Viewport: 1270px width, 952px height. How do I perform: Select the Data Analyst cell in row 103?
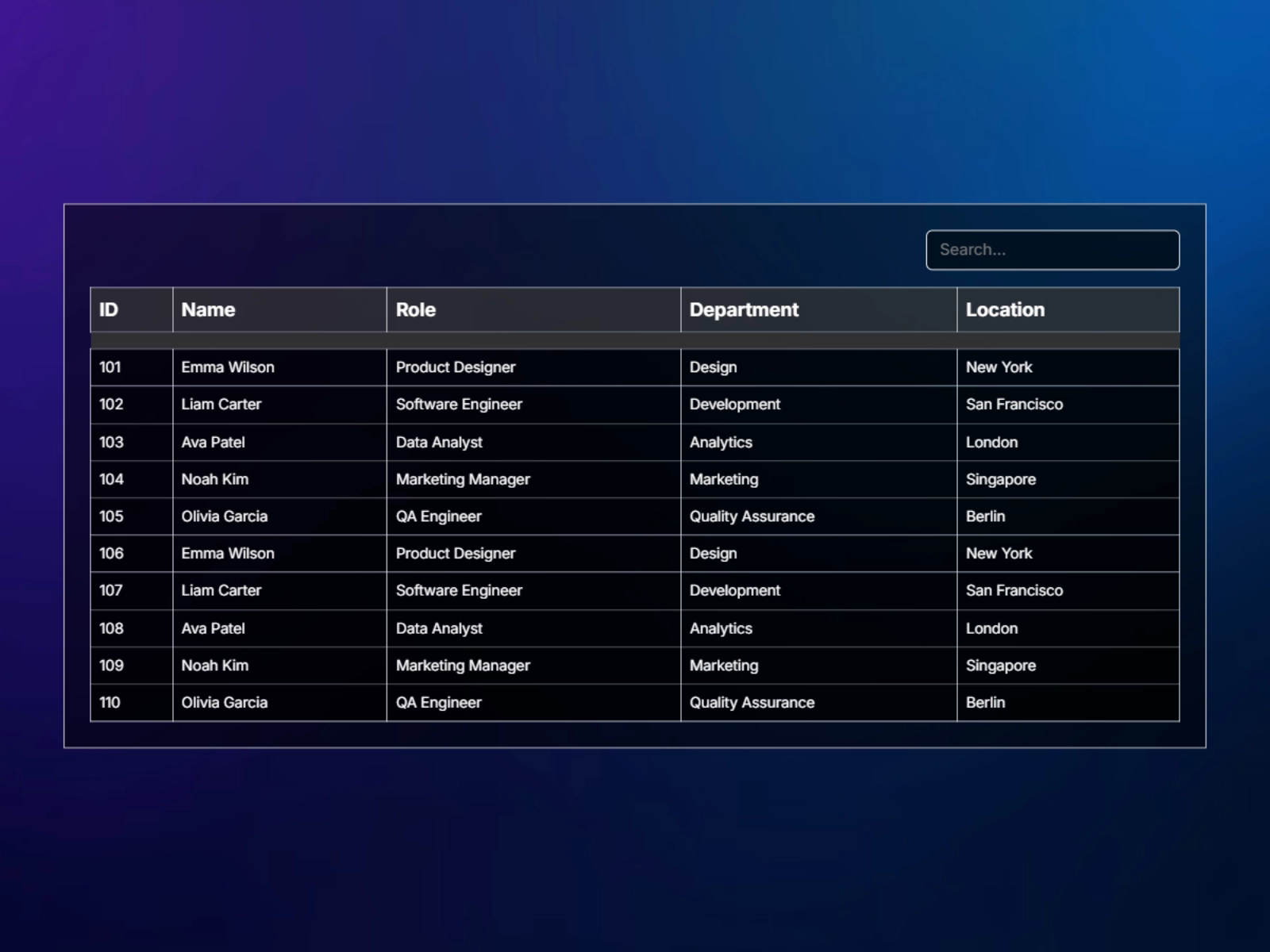tap(439, 442)
